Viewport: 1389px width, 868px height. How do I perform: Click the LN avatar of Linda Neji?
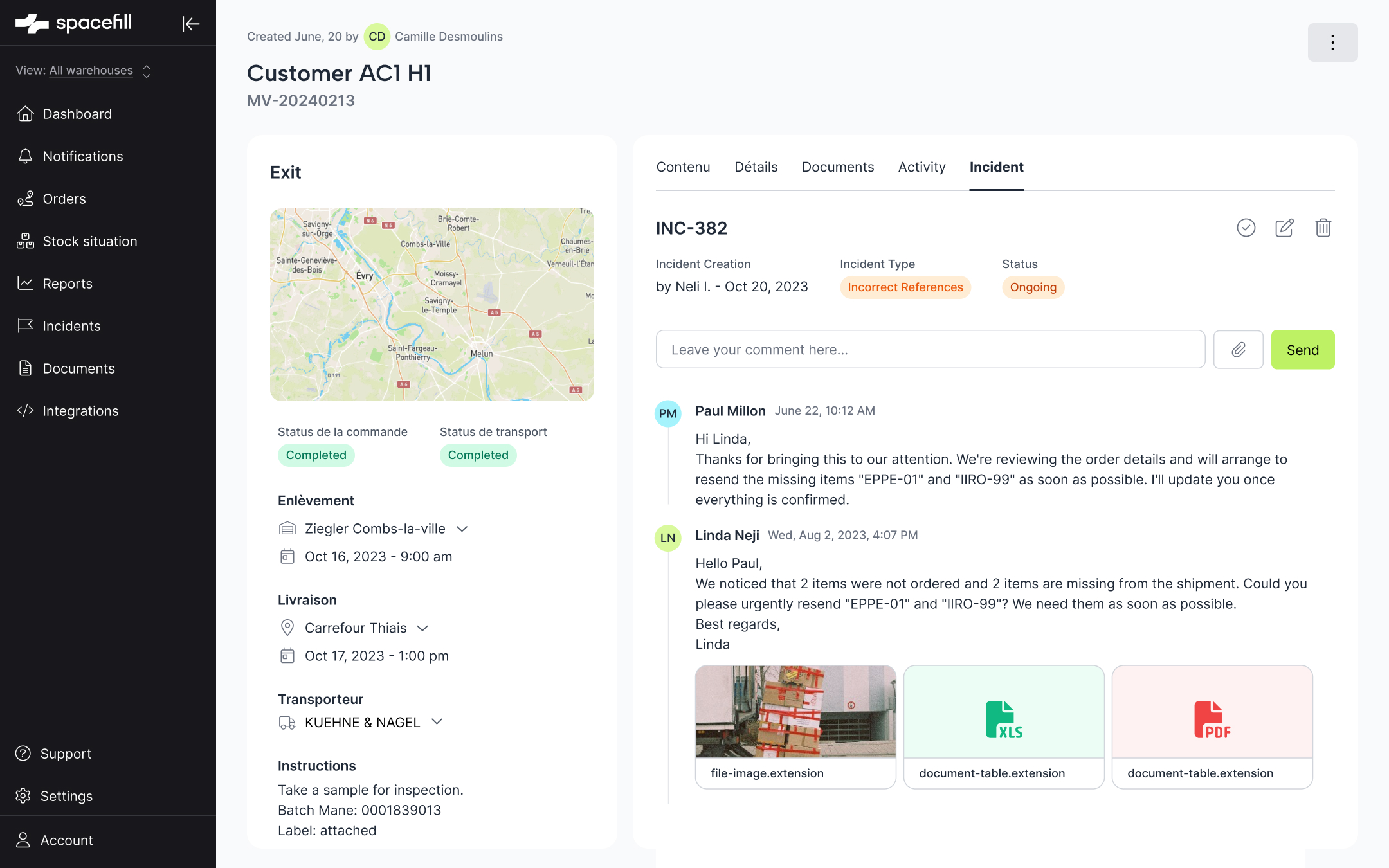667,538
